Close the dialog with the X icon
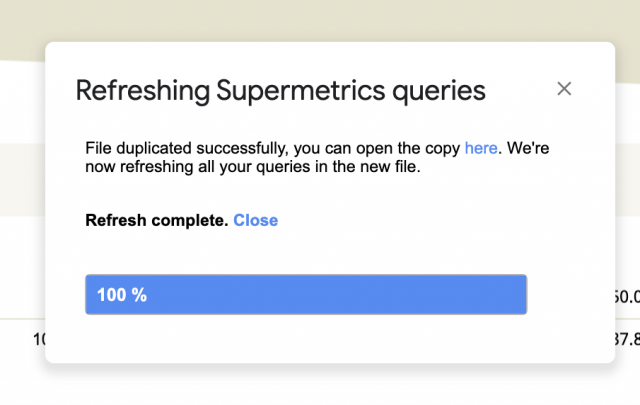The image size is (640, 405). (564, 89)
